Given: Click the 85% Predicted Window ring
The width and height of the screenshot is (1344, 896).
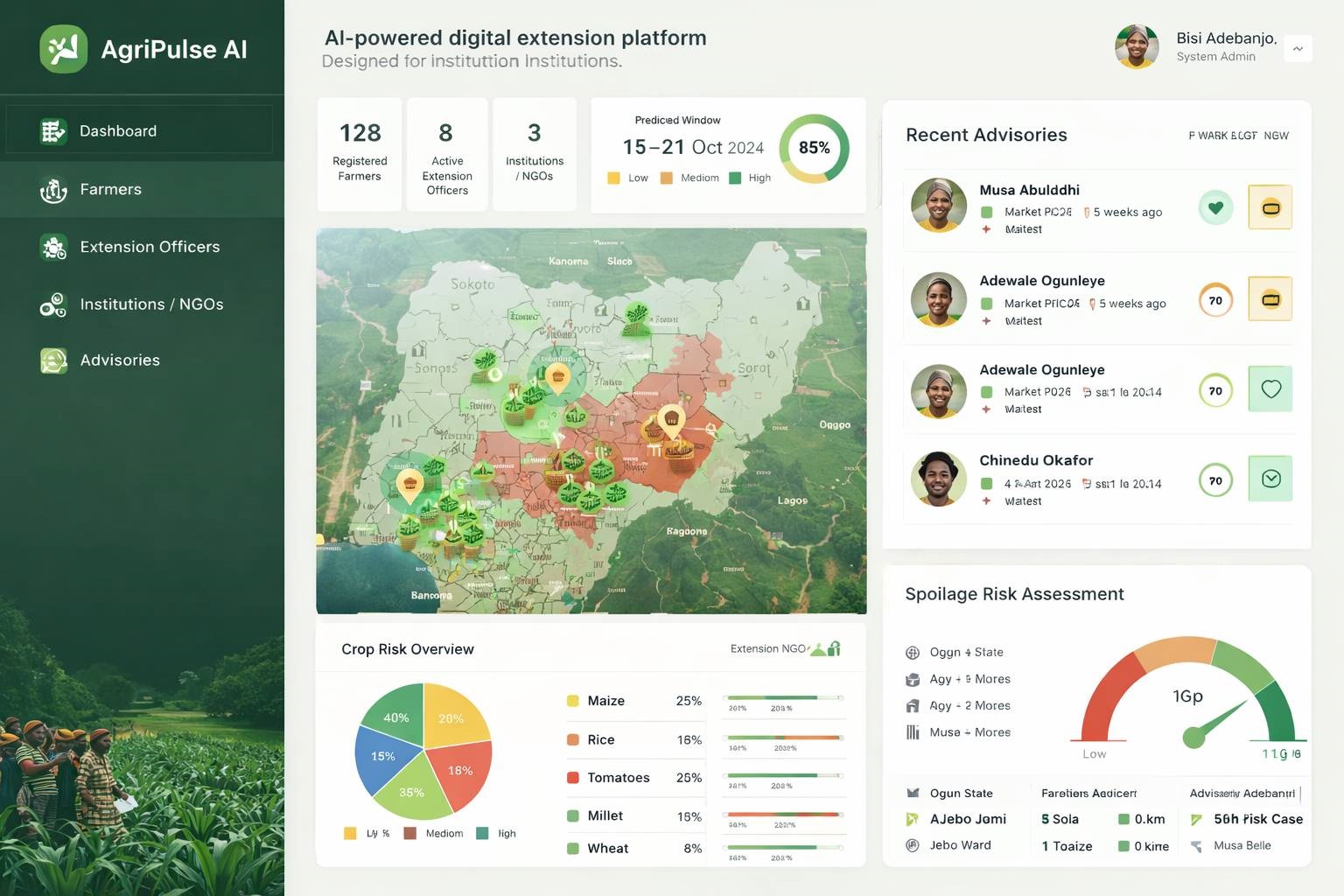Looking at the screenshot, I should [x=814, y=149].
